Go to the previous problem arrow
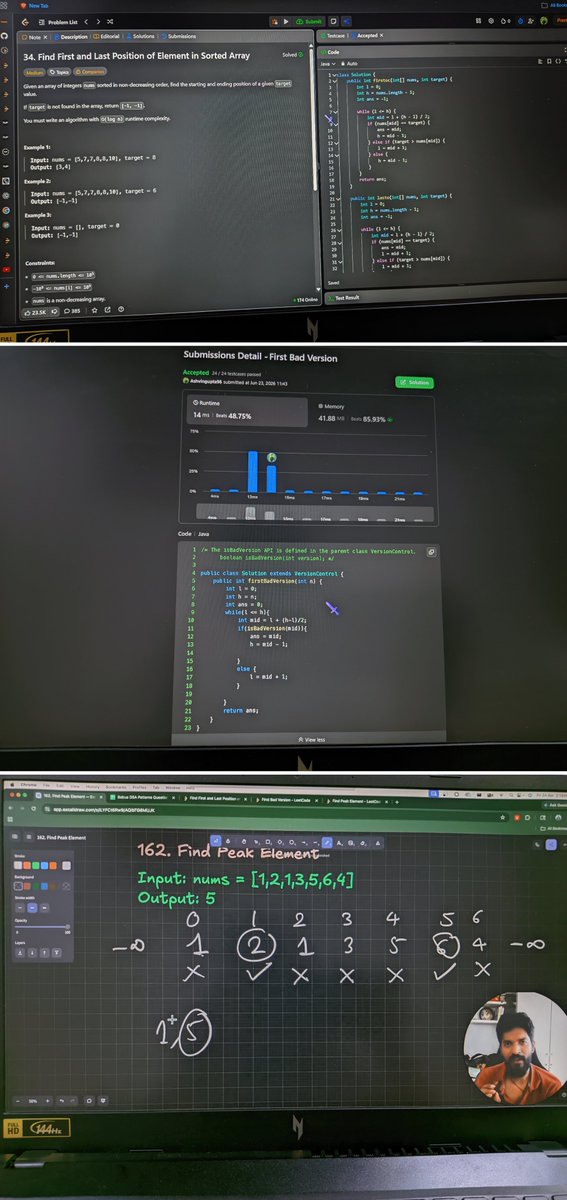This screenshot has width=567, height=1200. [84, 20]
